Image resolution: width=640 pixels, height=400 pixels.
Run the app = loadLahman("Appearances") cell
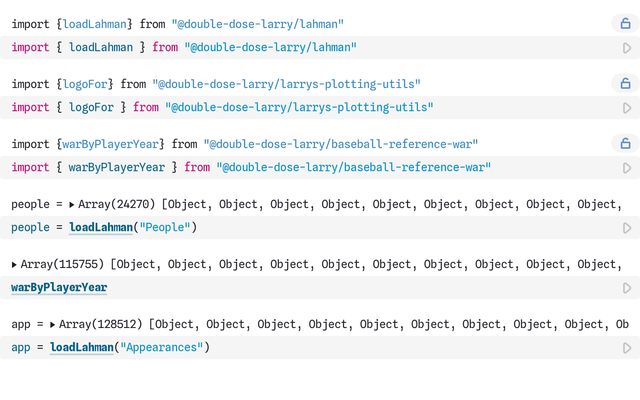coord(626,348)
